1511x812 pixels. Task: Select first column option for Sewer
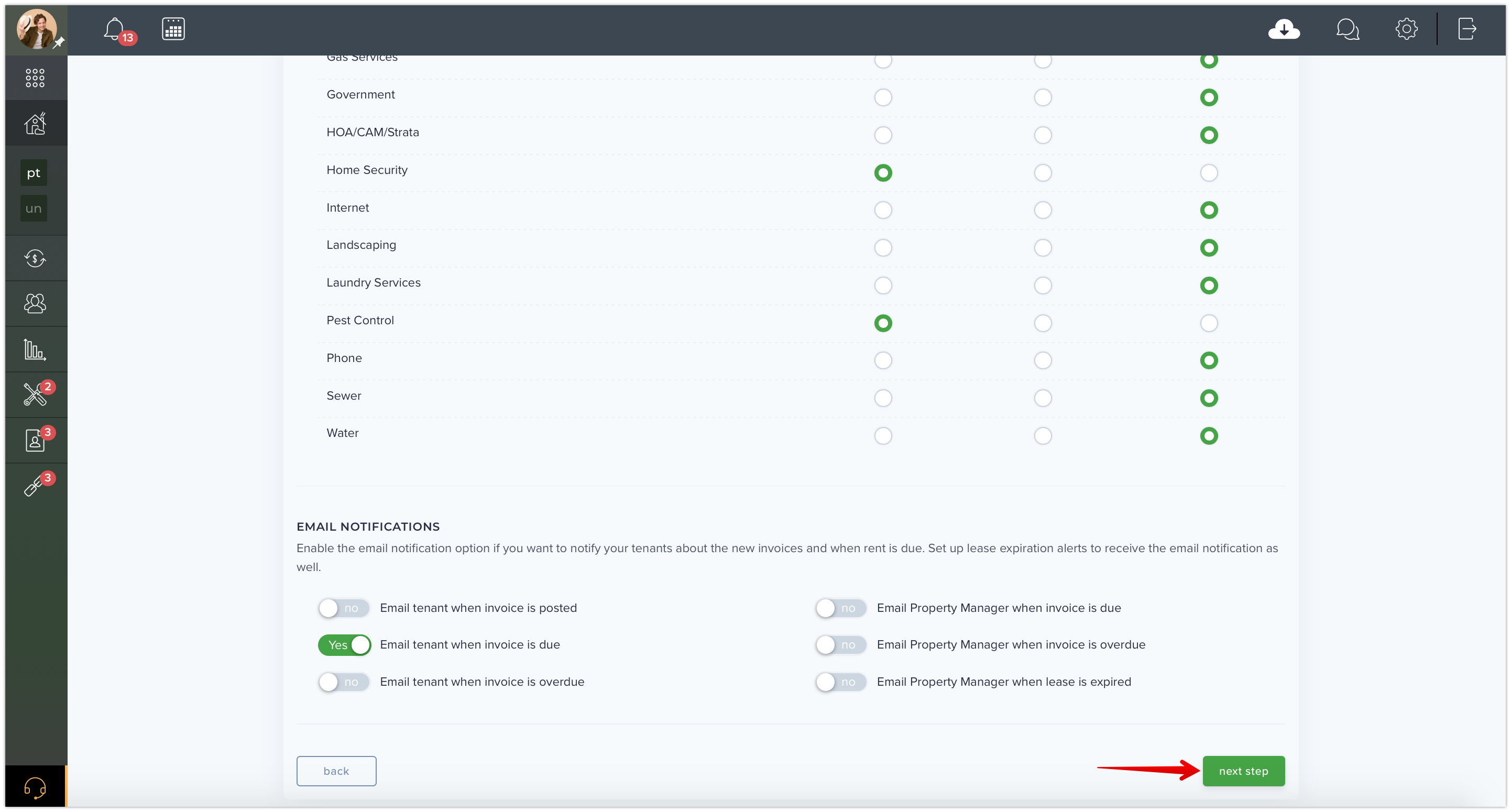tap(883, 398)
